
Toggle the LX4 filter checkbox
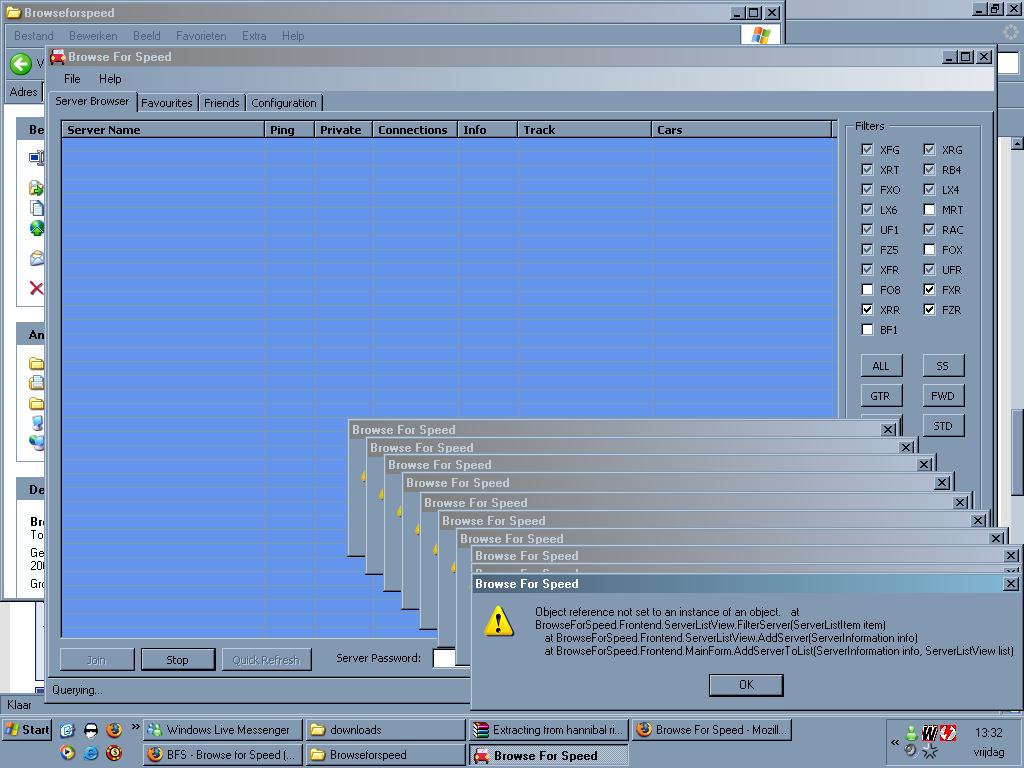(x=929, y=189)
